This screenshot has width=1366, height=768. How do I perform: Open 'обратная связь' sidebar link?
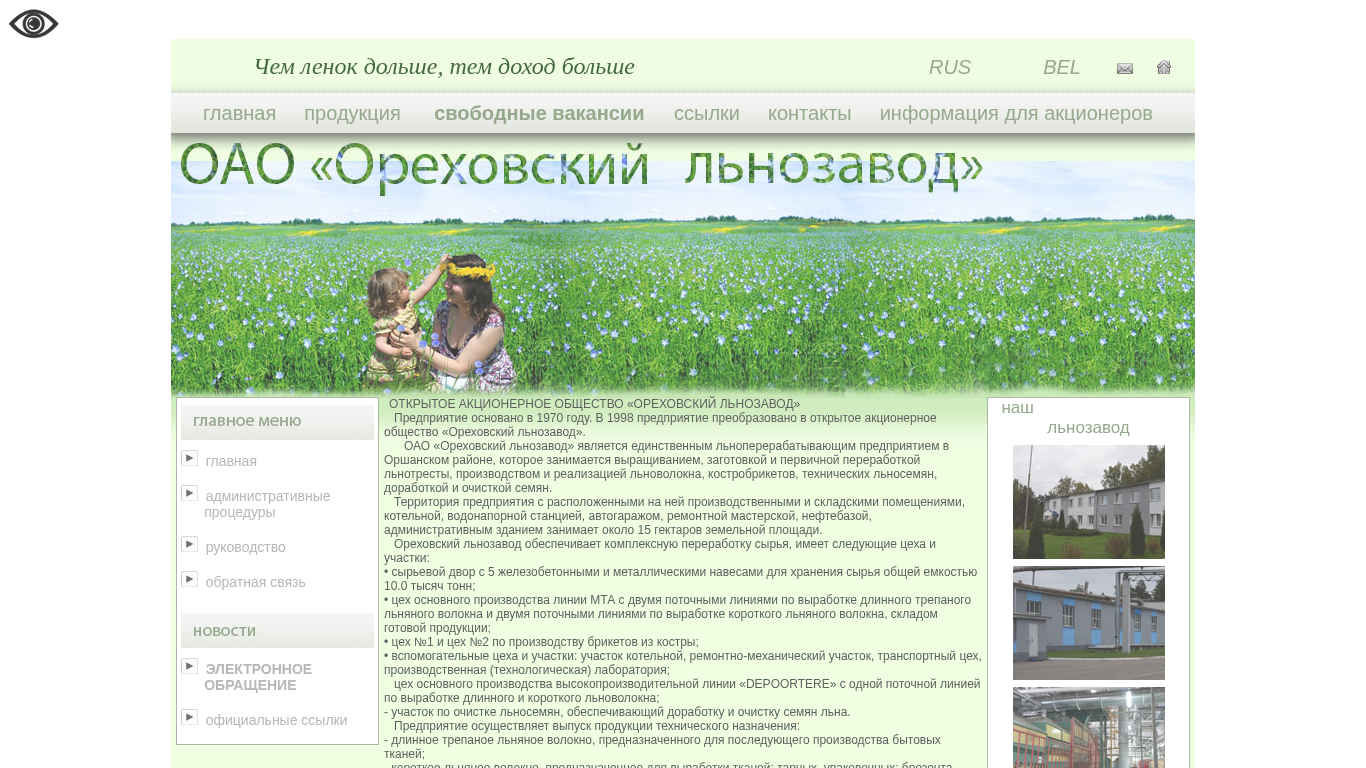(x=256, y=582)
